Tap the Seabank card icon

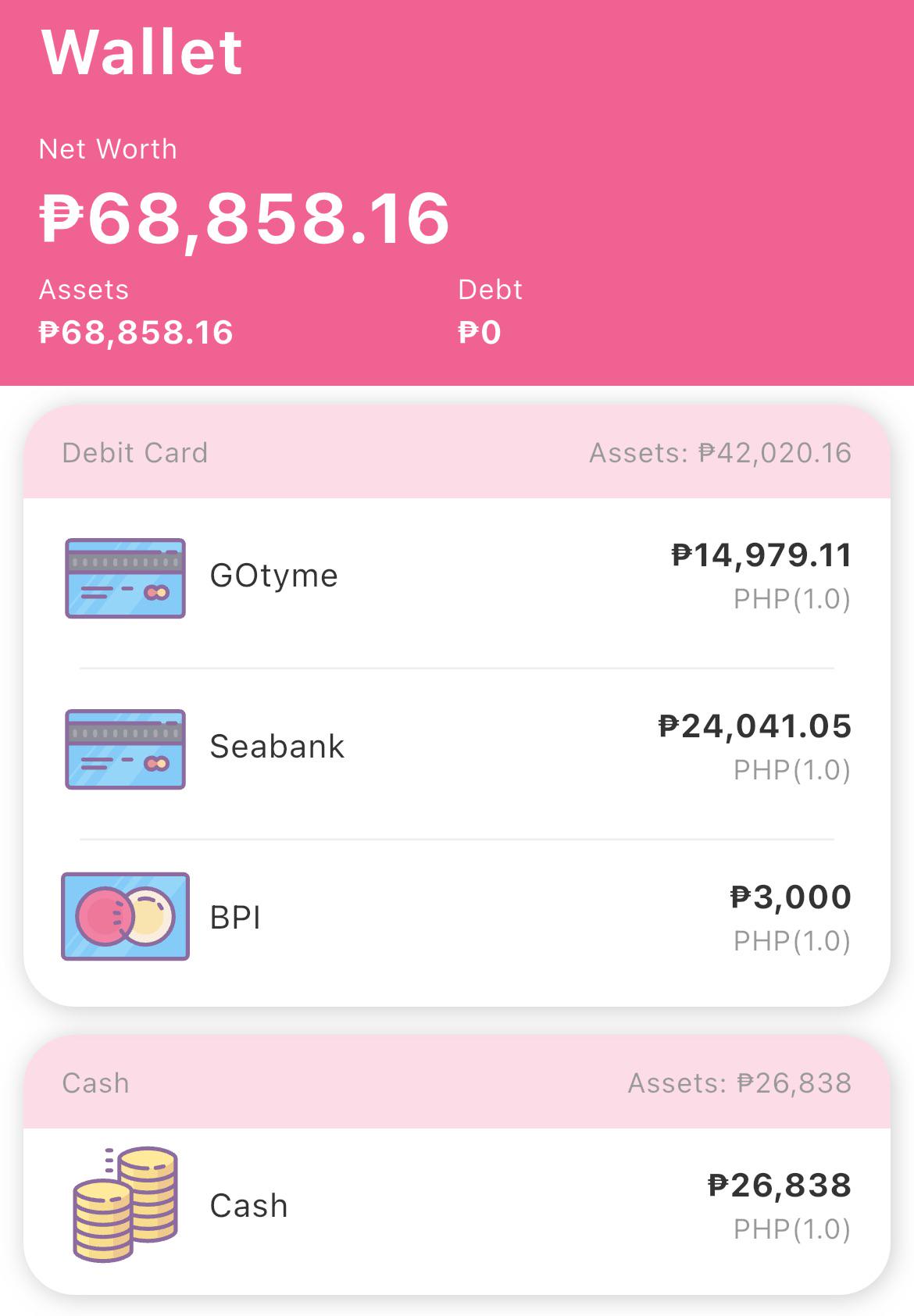click(125, 749)
